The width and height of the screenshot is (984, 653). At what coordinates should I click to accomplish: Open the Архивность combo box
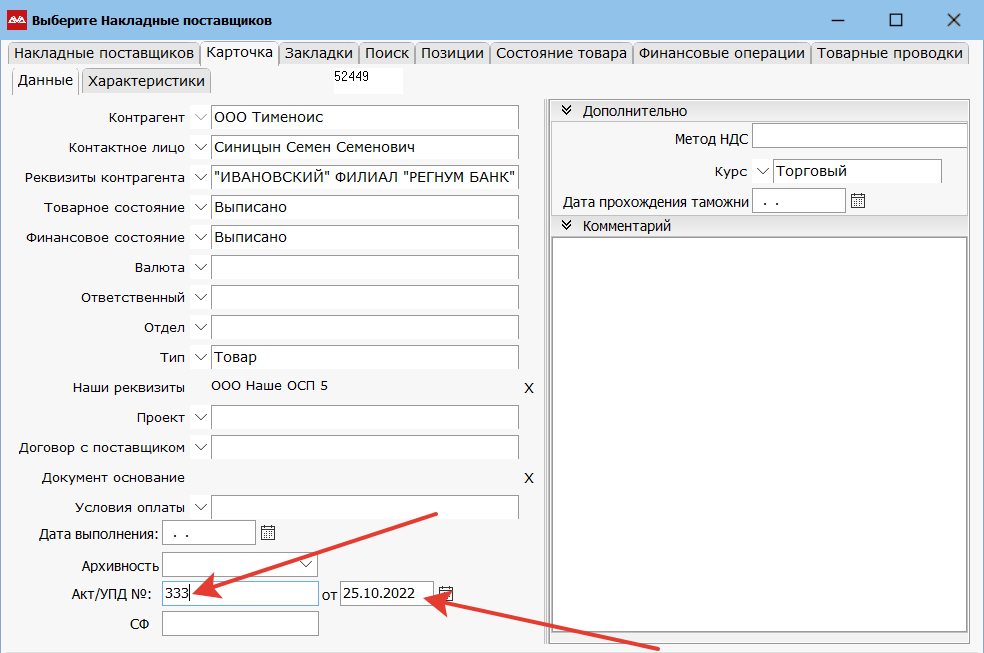[x=240, y=565]
